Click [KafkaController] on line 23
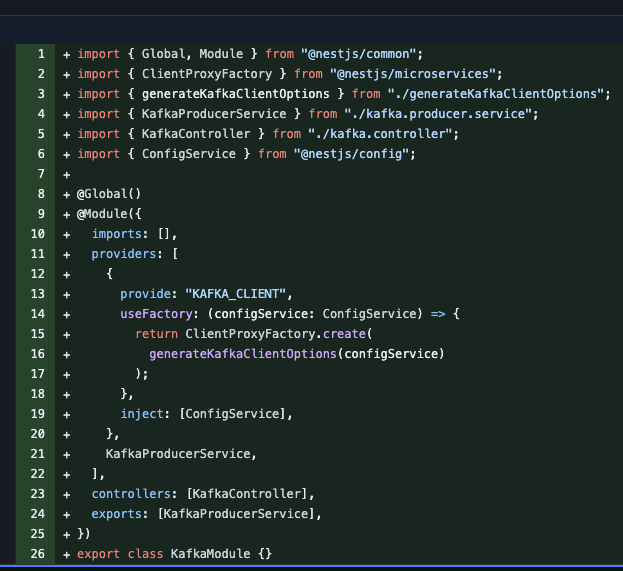 [x=246, y=494]
